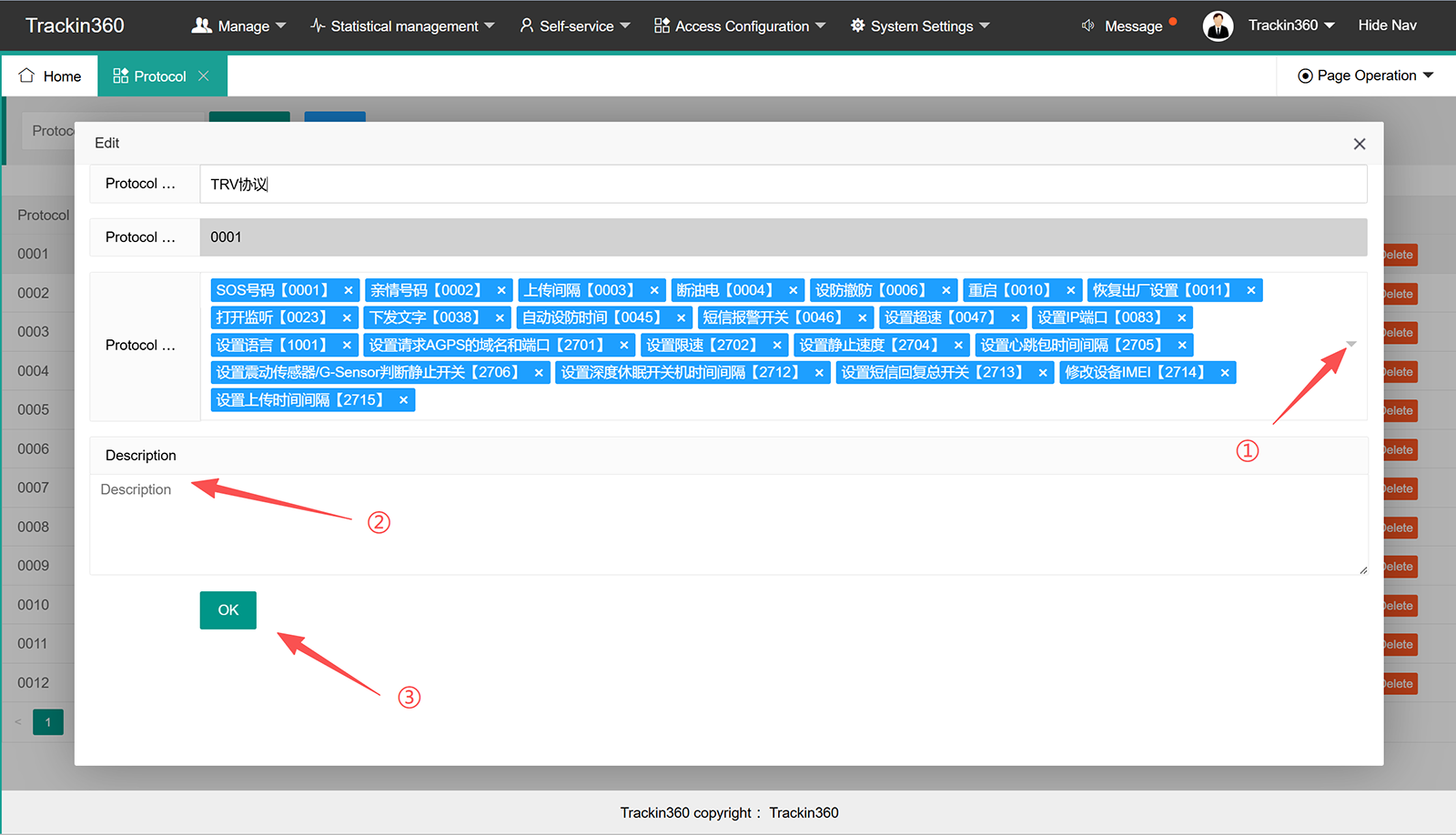
Task: Click the protocol name field TRV协议
Action: pos(784,184)
